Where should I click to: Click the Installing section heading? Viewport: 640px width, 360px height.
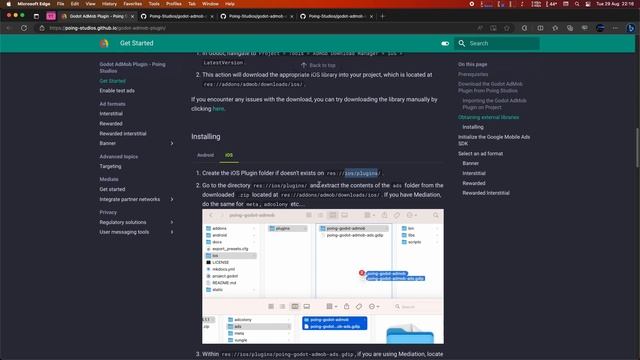point(206,137)
